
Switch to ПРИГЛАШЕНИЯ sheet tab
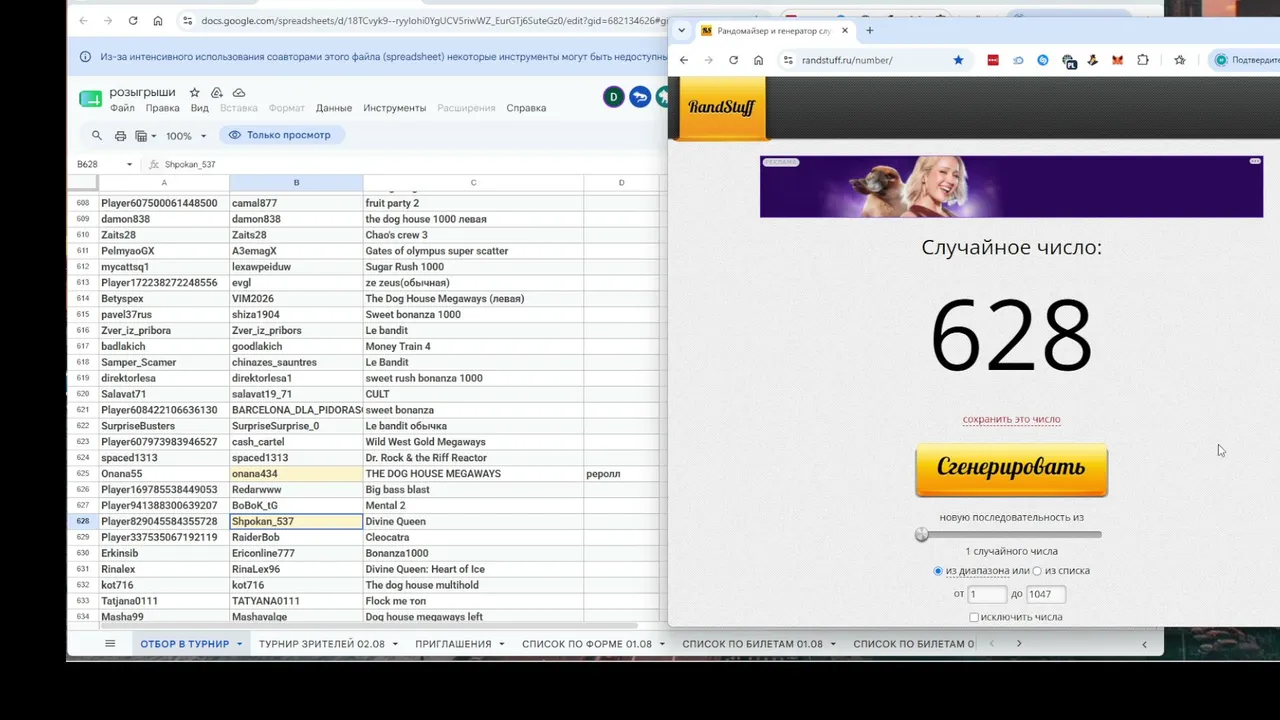453,644
